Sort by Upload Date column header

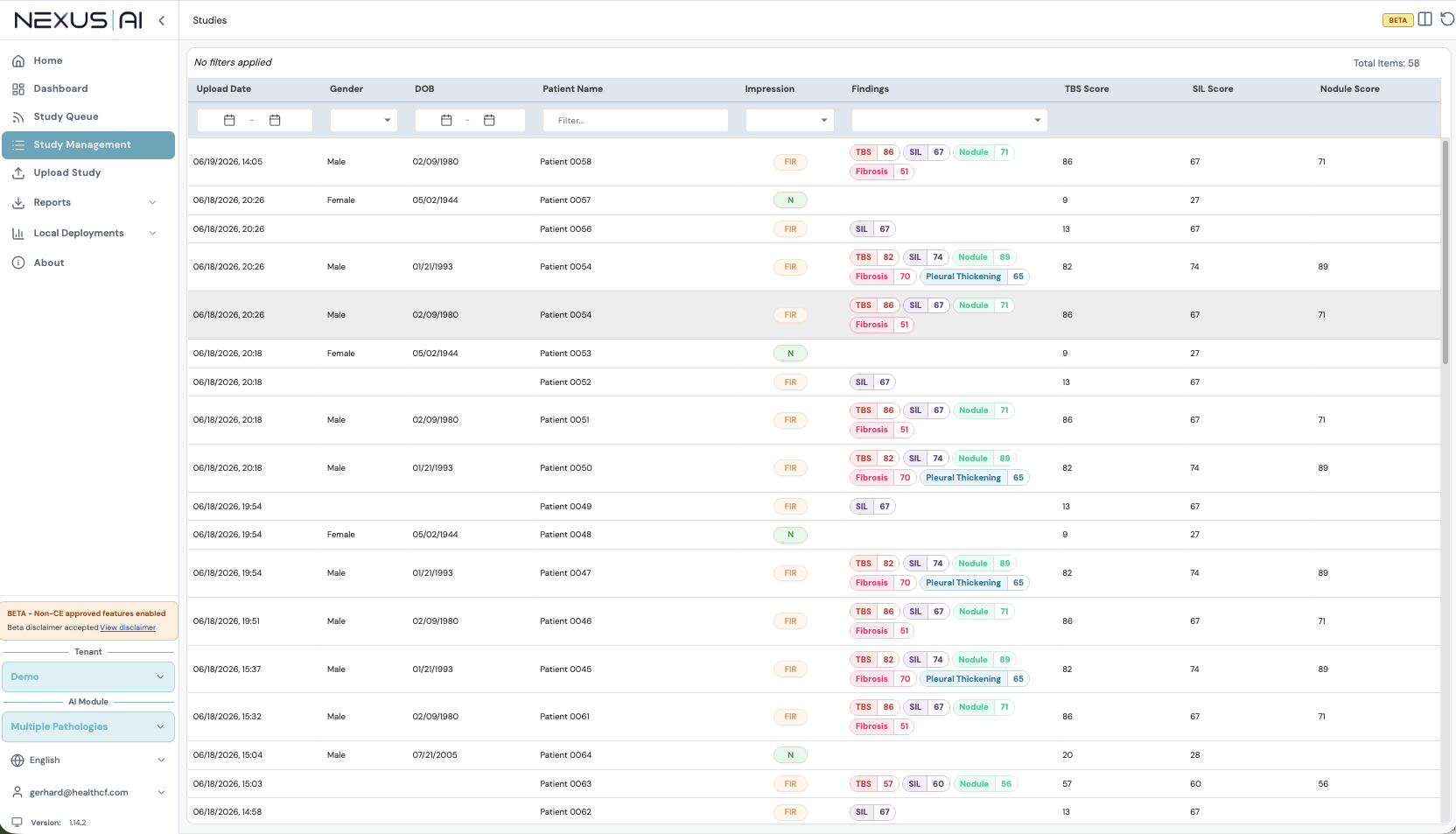coord(224,89)
